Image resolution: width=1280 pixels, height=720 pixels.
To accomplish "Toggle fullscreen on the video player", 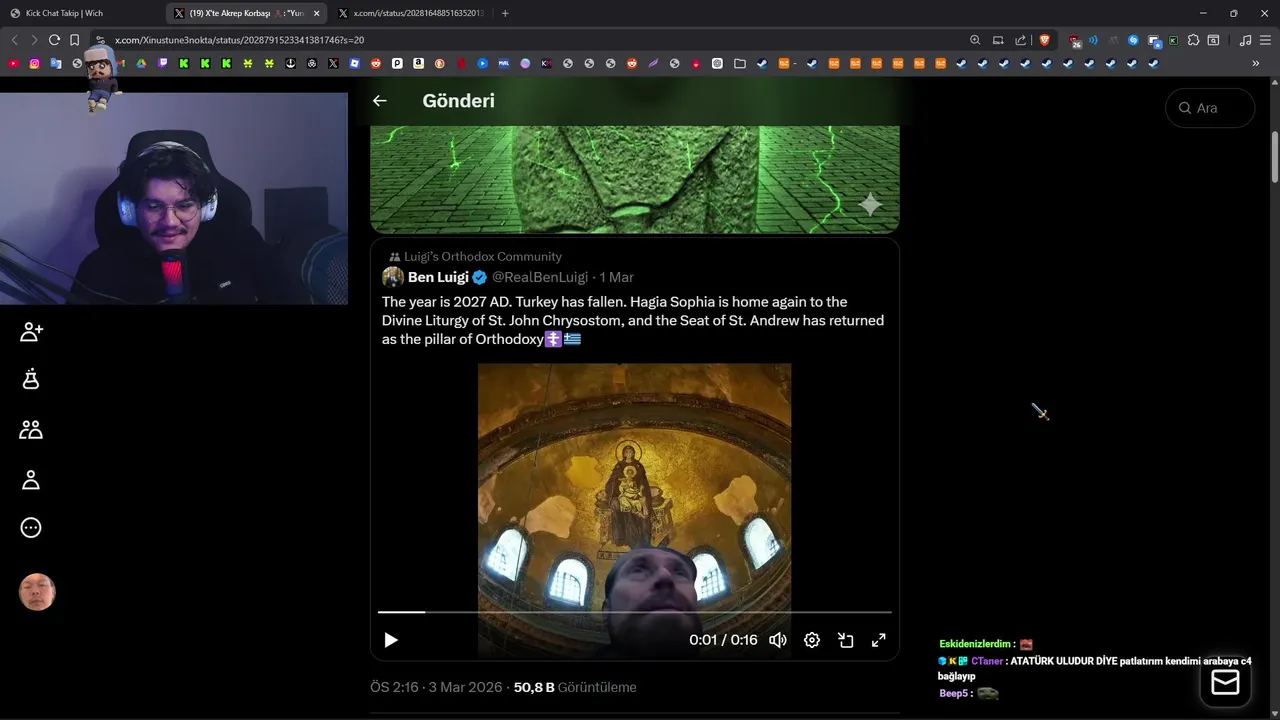I will (x=879, y=640).
